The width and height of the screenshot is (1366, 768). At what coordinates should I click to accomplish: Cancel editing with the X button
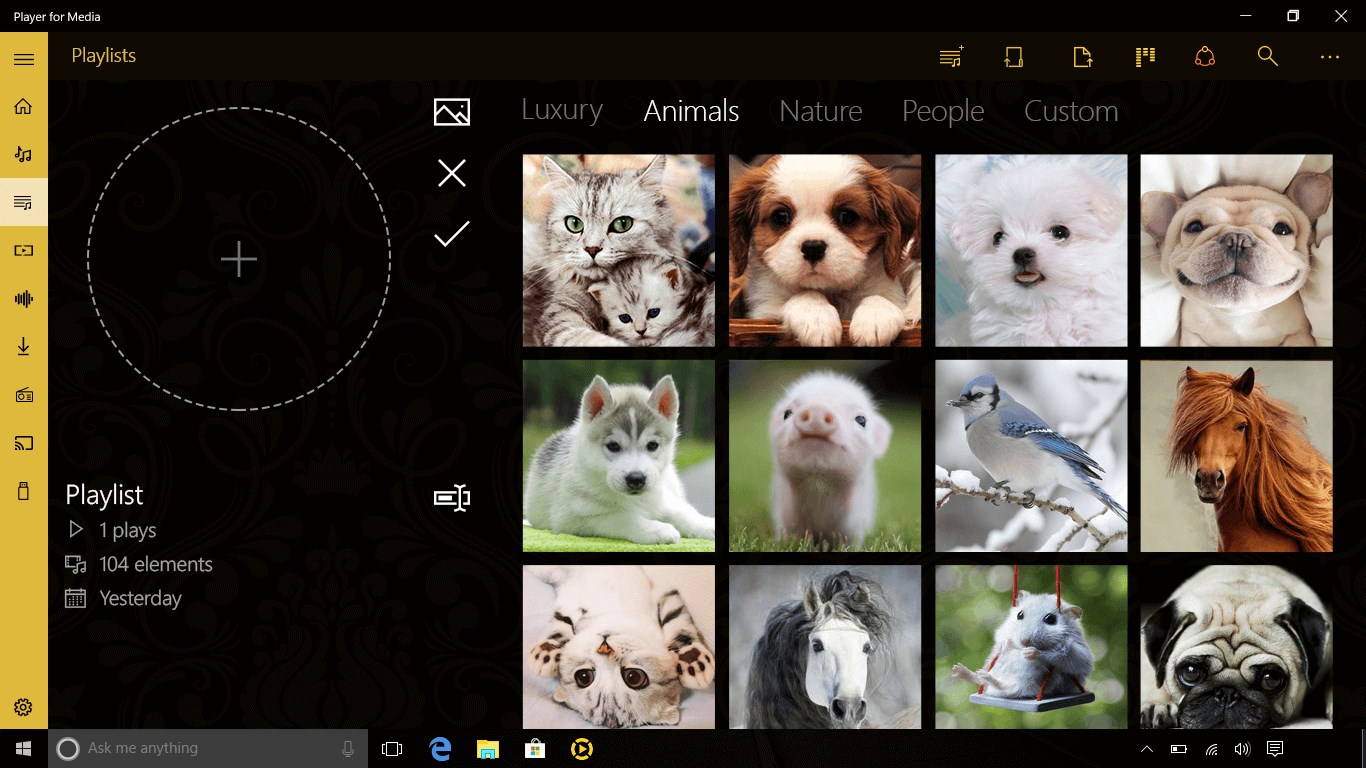(x=451, y=173)
